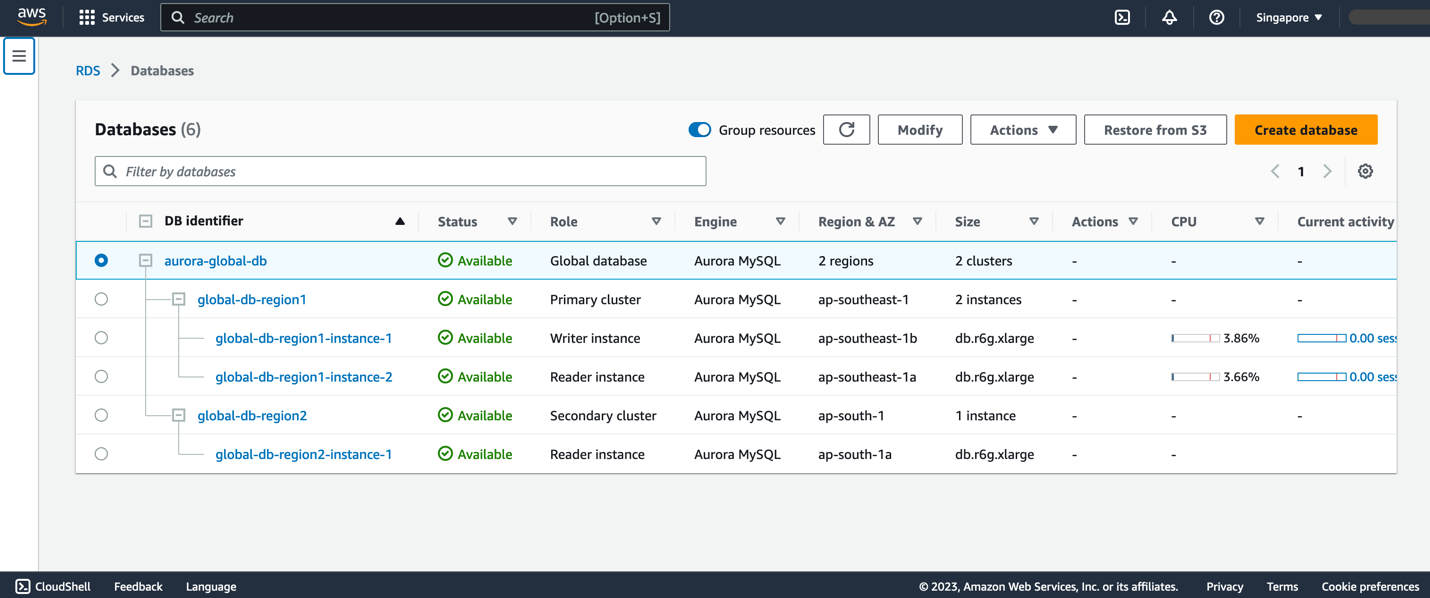Open the Role column filter arrow
Viewport: 1430px width, 598px height.
(x=656, y=221)
